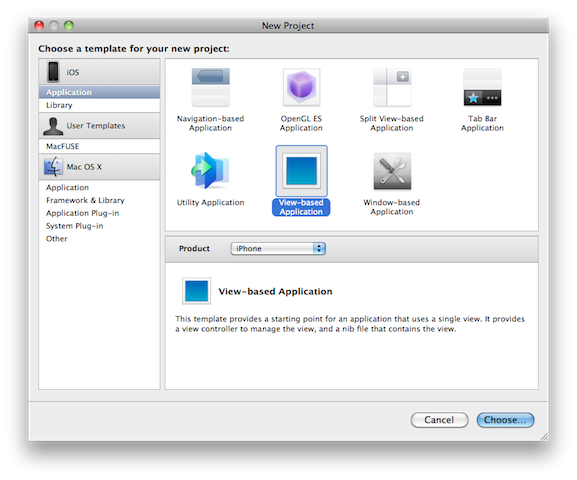The height and width of the screenshot is (480, 577).
Task: Click the Utility Application template icon
Action: coord(210,171)
